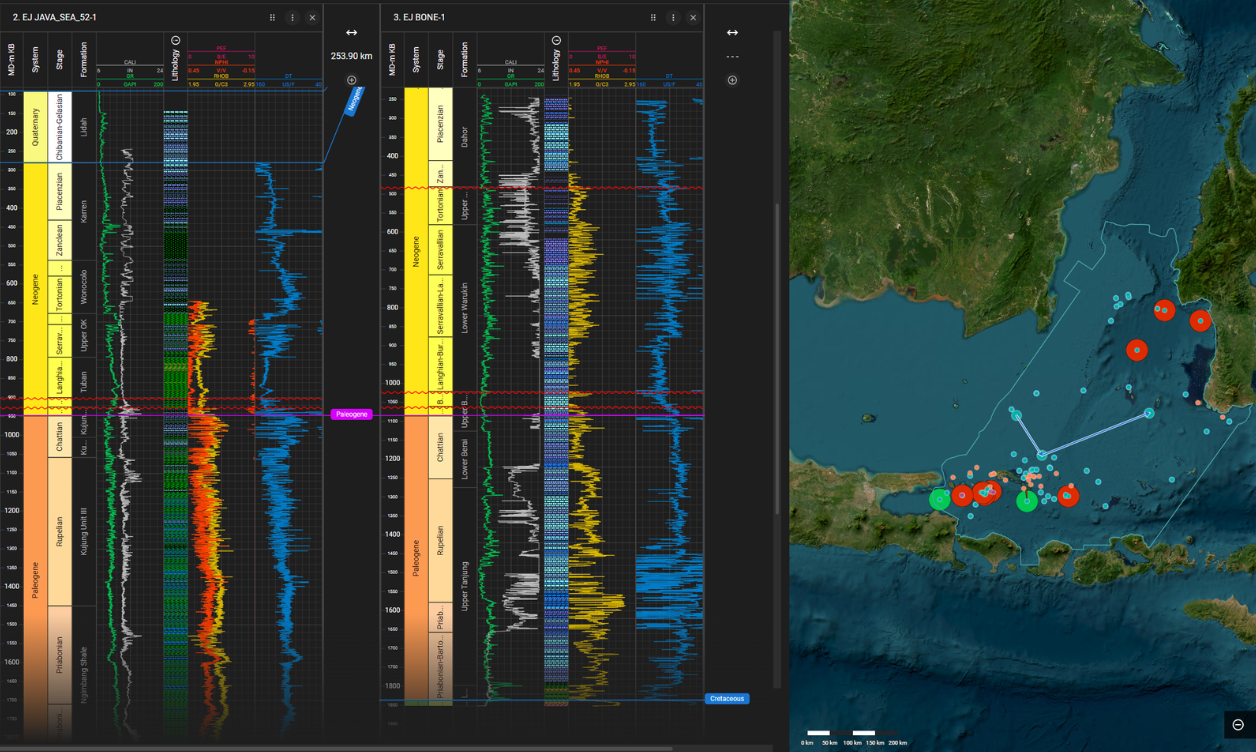
Task: Collapse Lithology track in JAVA_SEA_52-1
Action: coord(176,41)
